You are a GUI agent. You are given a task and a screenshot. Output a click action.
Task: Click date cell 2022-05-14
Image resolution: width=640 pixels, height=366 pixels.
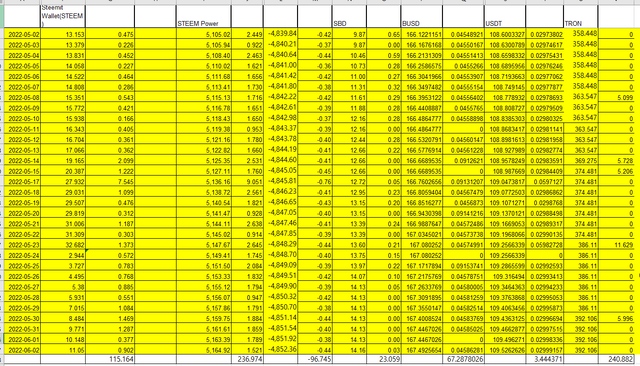(22, 161)
